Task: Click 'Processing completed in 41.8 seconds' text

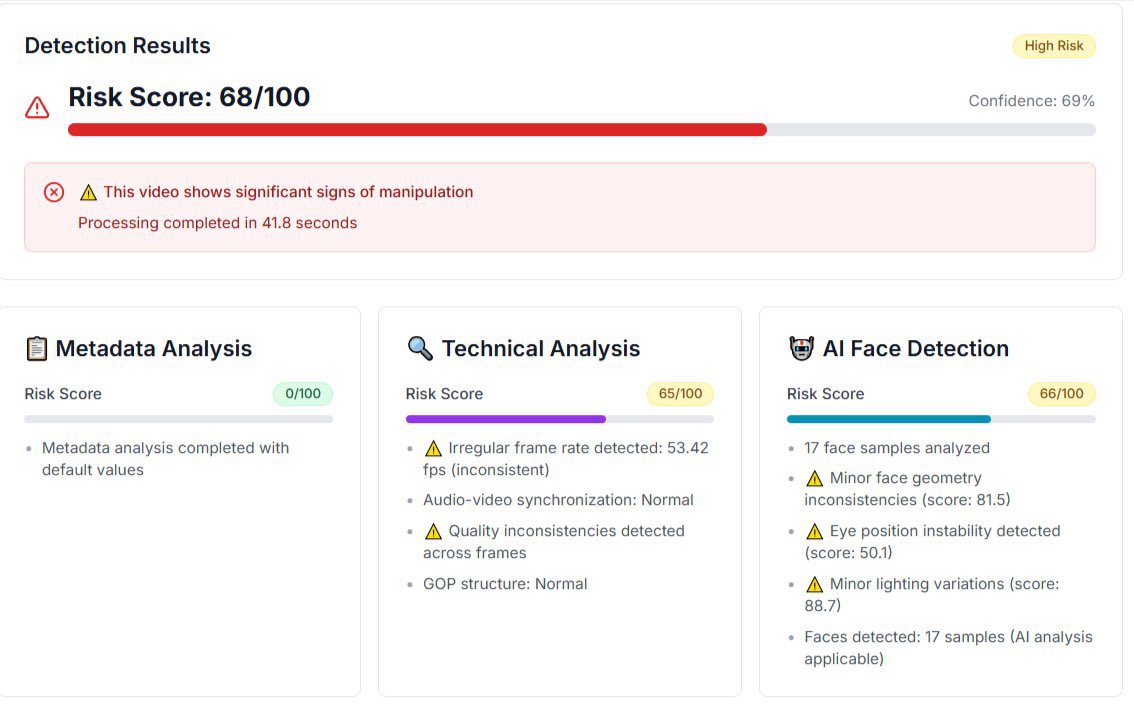Action: coord(218,223)
